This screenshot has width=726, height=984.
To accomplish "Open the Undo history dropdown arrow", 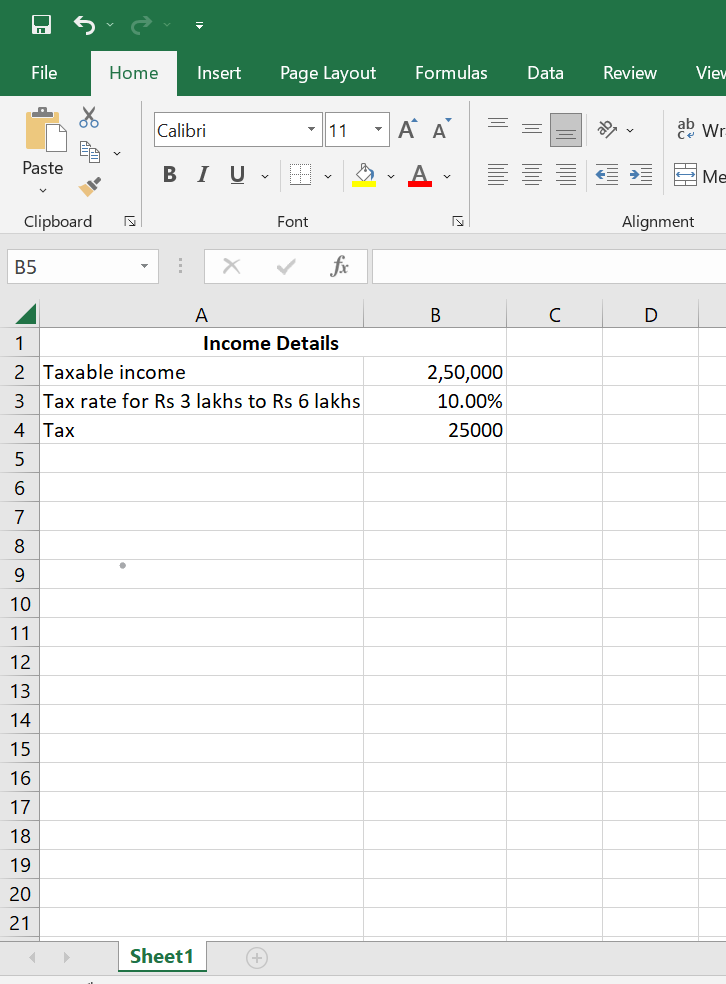I will [x=110, y=25].
